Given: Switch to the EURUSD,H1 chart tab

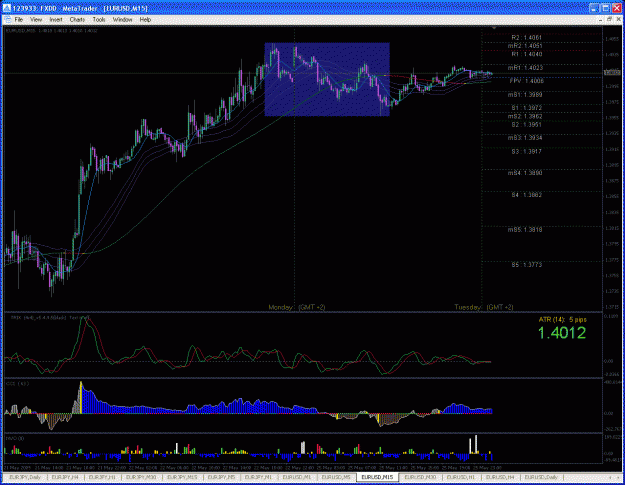Looking at the screenshot, I should tap(461, 477).
